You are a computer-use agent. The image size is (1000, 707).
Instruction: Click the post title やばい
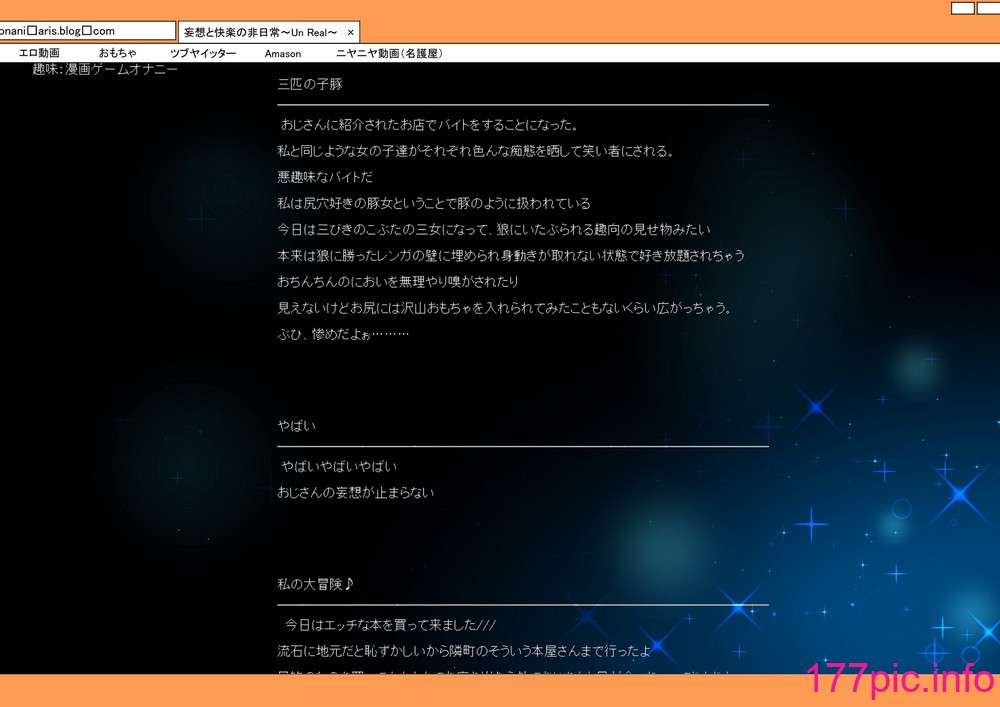pos(297,426)
